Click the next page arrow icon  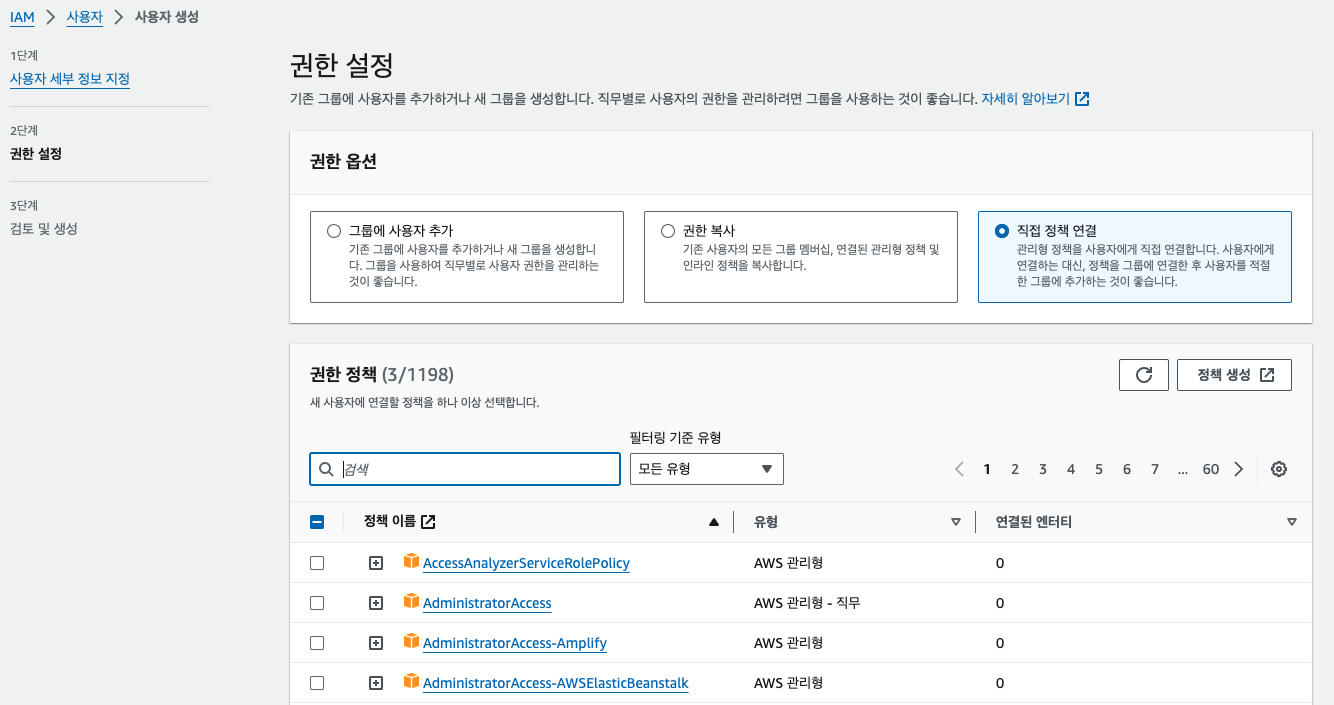coord(1239,469)
